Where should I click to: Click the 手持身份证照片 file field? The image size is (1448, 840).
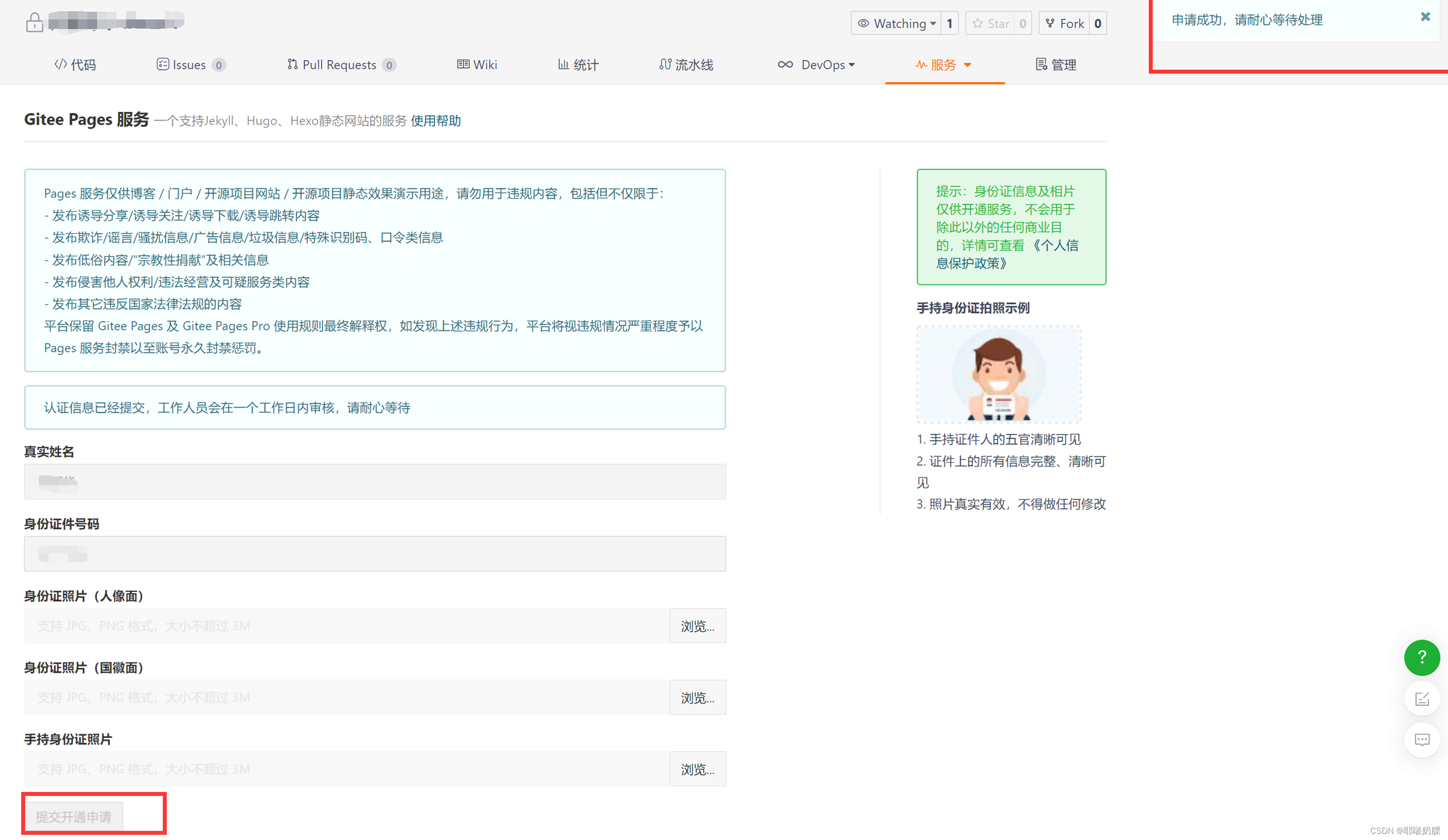(x=346, y=769)
